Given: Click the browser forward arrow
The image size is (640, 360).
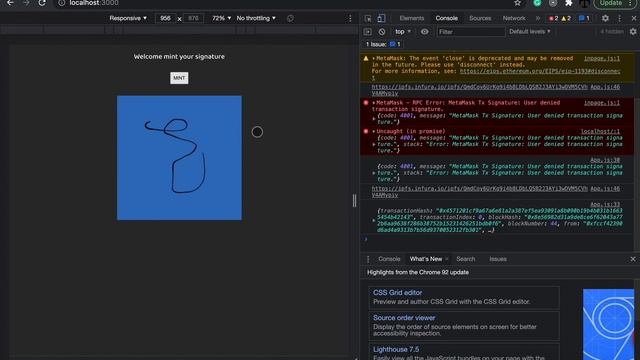Looking at the screenshot, I should click(26, 3).
